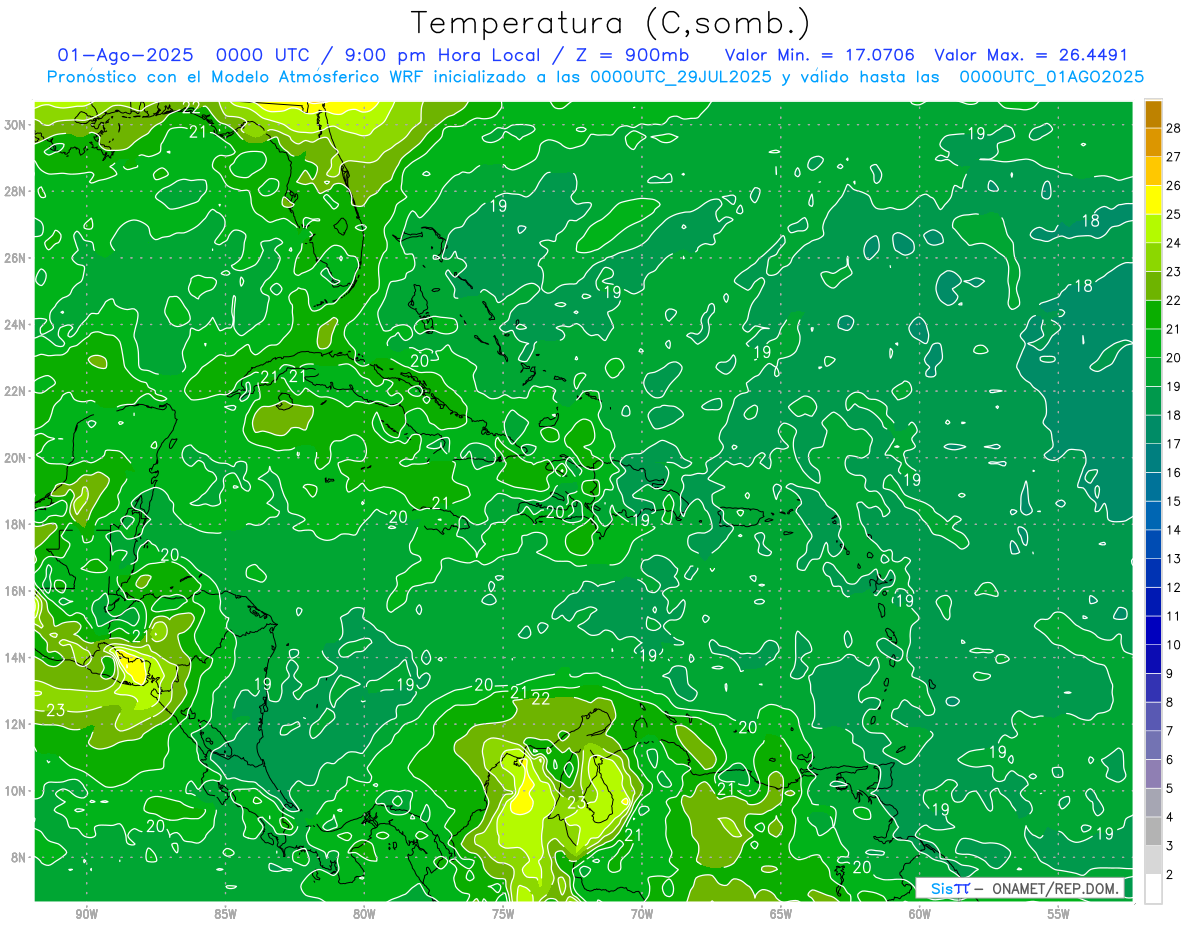Click the 24N latitude axis label
This screenshot has height=927, width=1200.
pyautogui.click(x=16, y=324)
